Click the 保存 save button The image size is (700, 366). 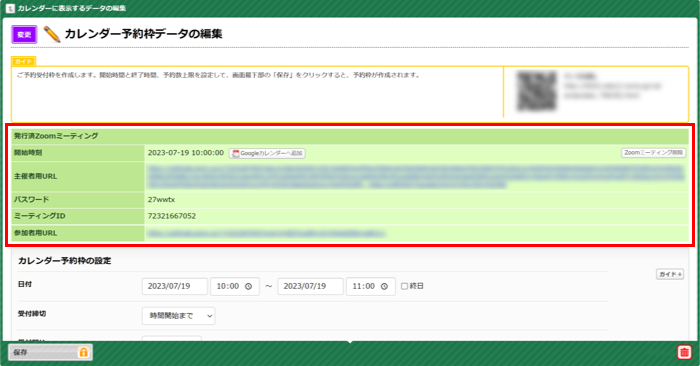[50, 352]
